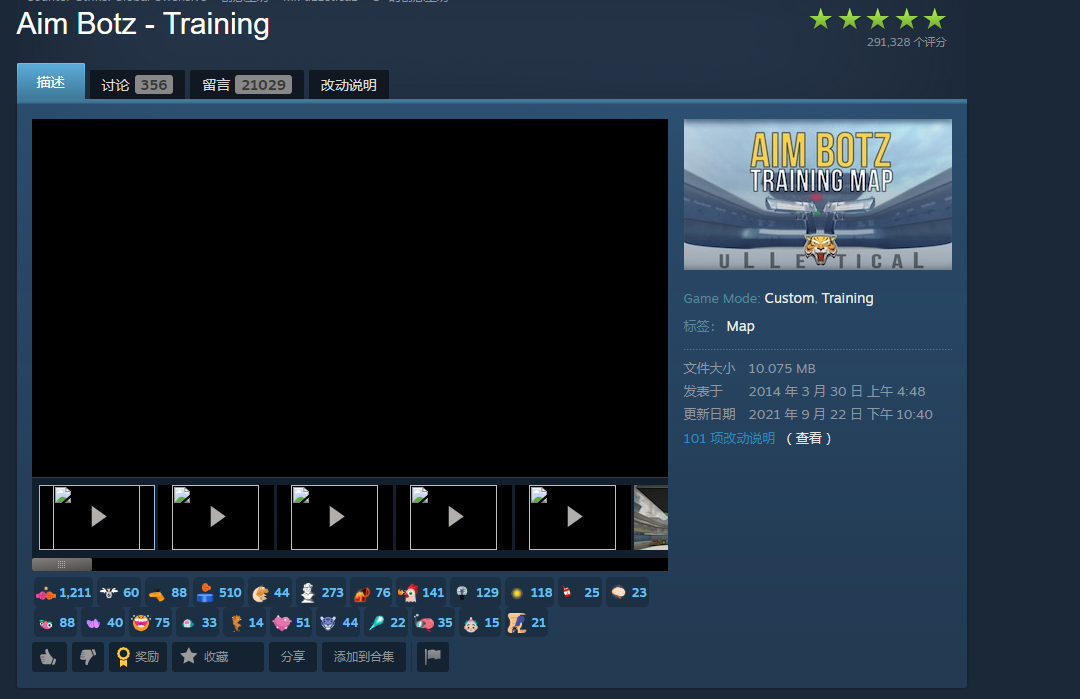Click the pink award showing count 35

coord(434,623)
